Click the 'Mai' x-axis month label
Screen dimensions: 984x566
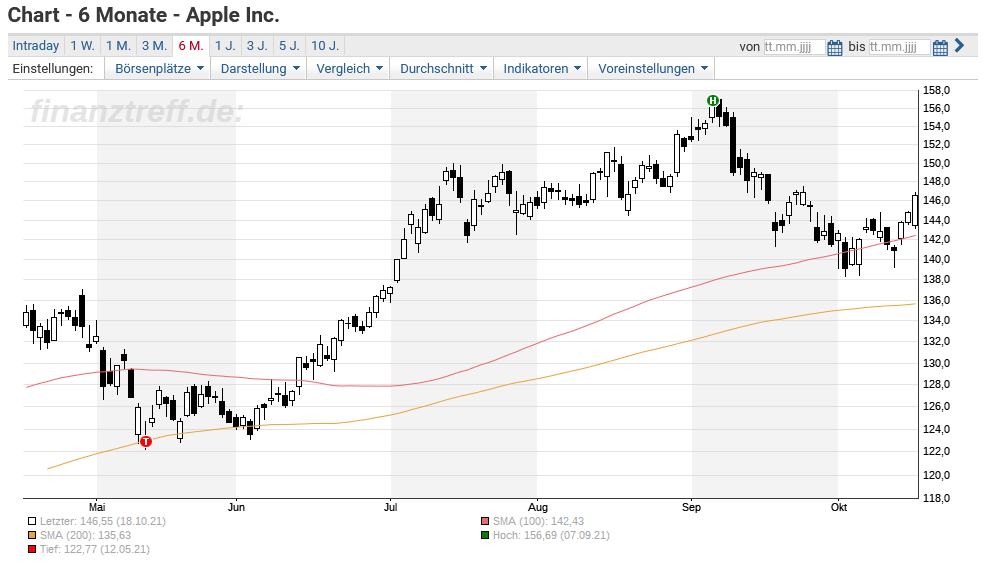point(97,507)
